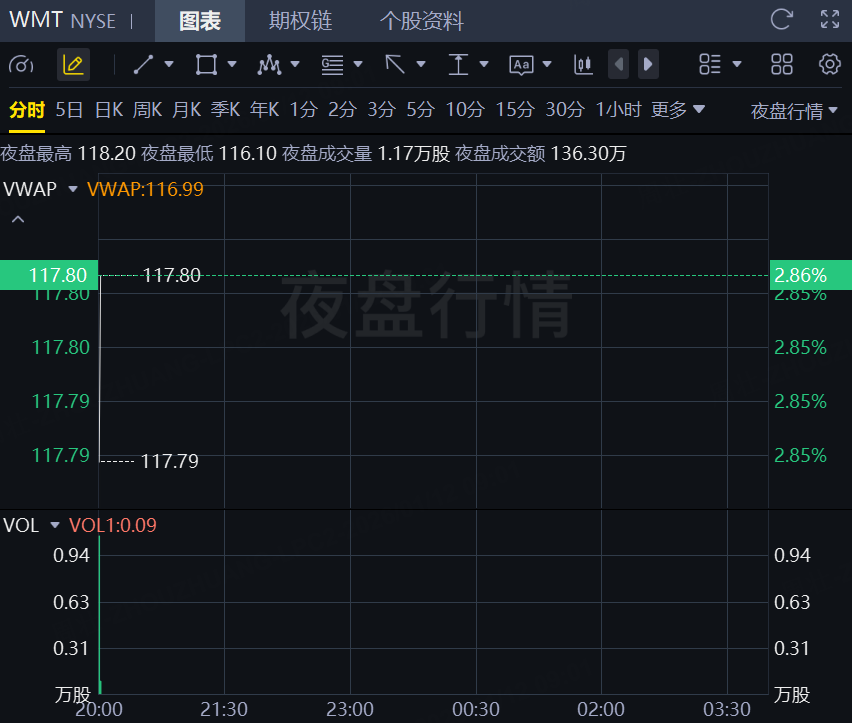Select the 日K timeframe
The image size is (852, 723).
(x=109, y=110)
